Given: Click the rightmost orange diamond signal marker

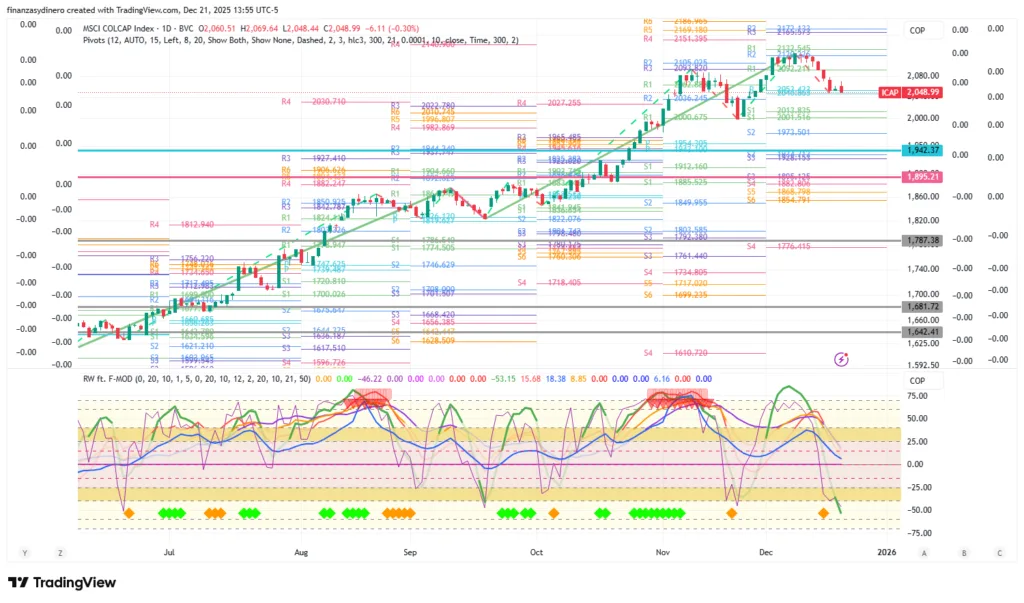Looking at the screenshot, I should (x=823, y=513).
